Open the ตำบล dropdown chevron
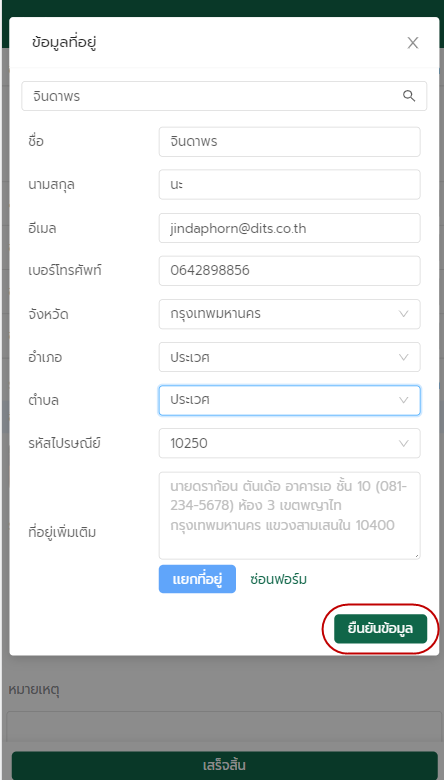444x780 pixels. (404, 400)
